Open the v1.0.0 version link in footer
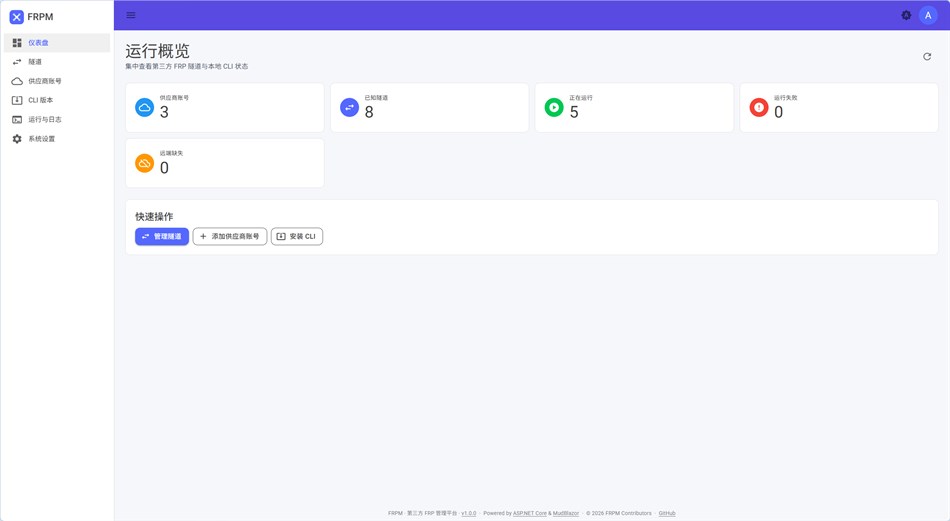Image resolution: width=950 pixels, height=521 pixels. point(469,513)
